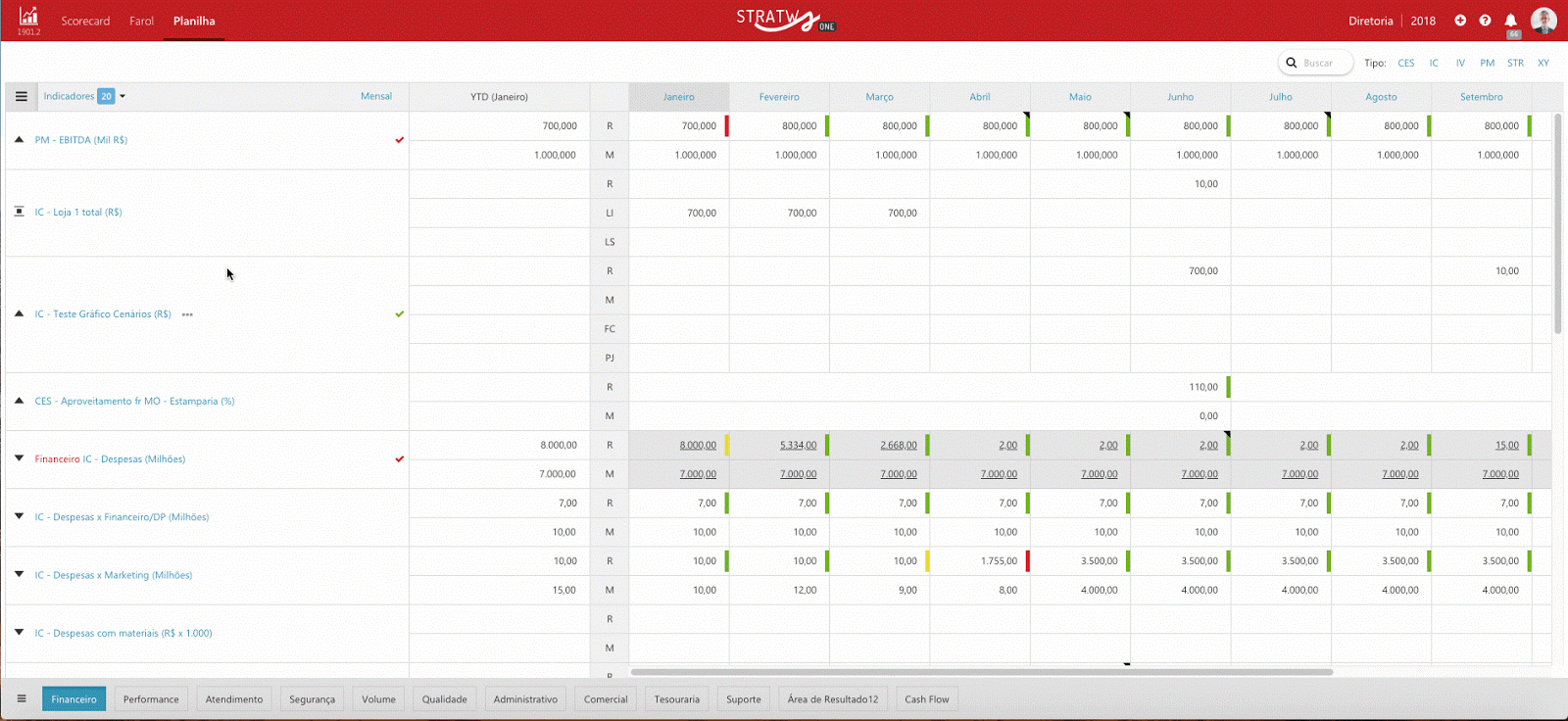Open the Cash Flow tab
Viewport: 1568px width, 721px height.
[926, 699]
